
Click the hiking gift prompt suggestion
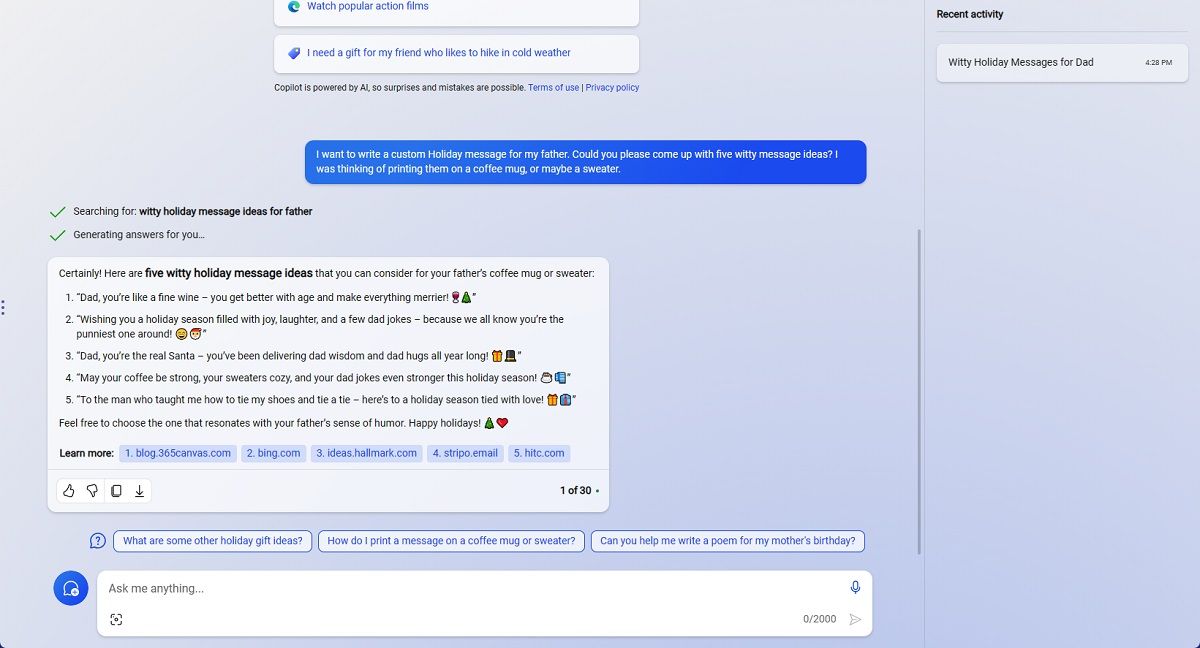[456, 52]
